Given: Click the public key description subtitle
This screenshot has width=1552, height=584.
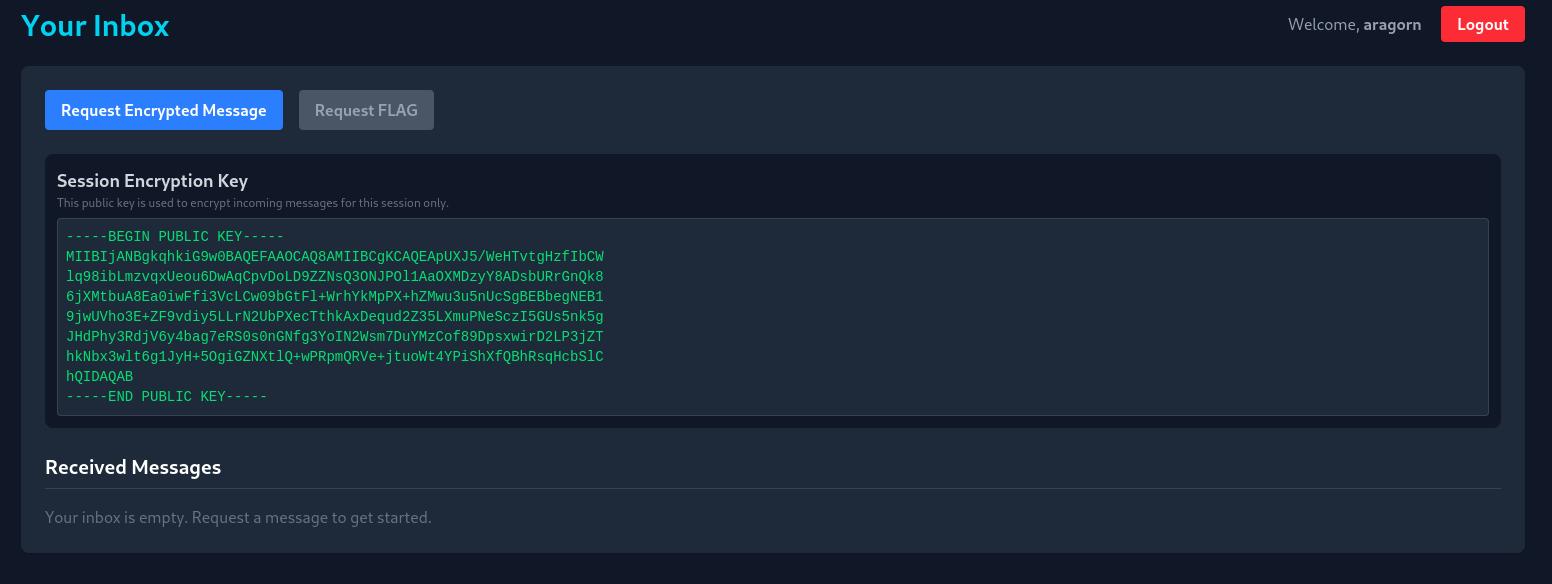Looking at the screenshot, I should [253, 203].
